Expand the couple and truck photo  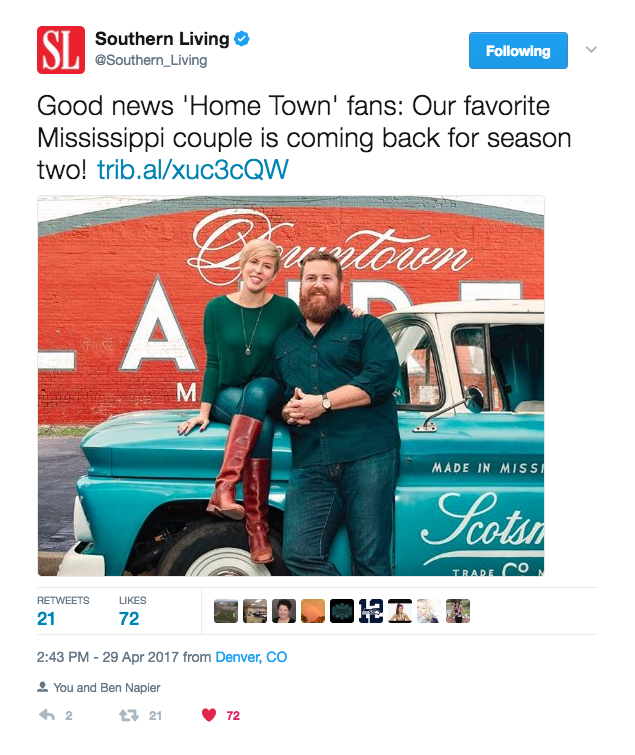pos(291,385)
